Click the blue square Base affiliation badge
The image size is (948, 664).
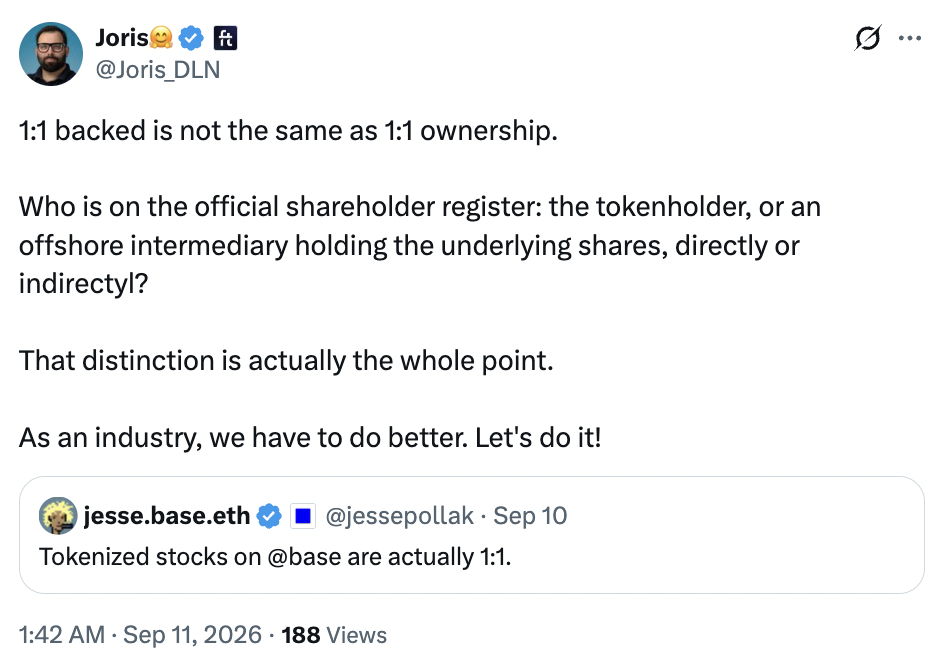tap(303, 516)
